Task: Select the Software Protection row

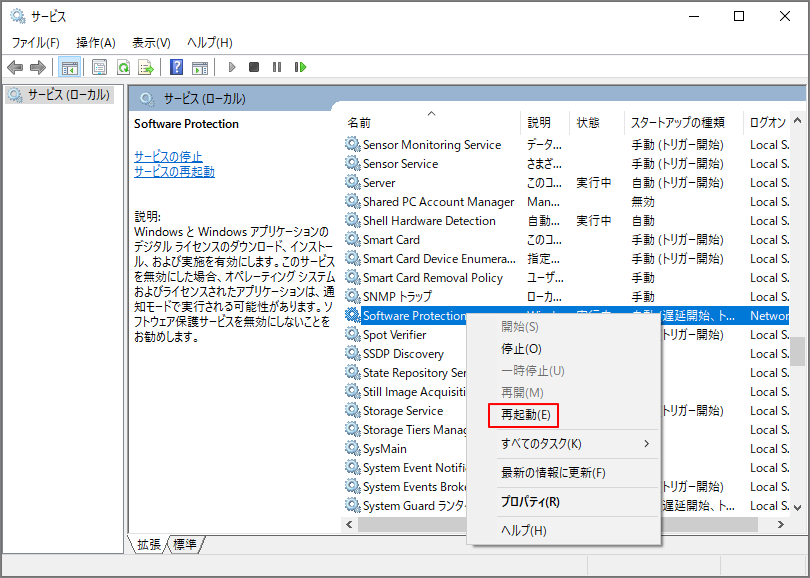Action: point(566,316)
